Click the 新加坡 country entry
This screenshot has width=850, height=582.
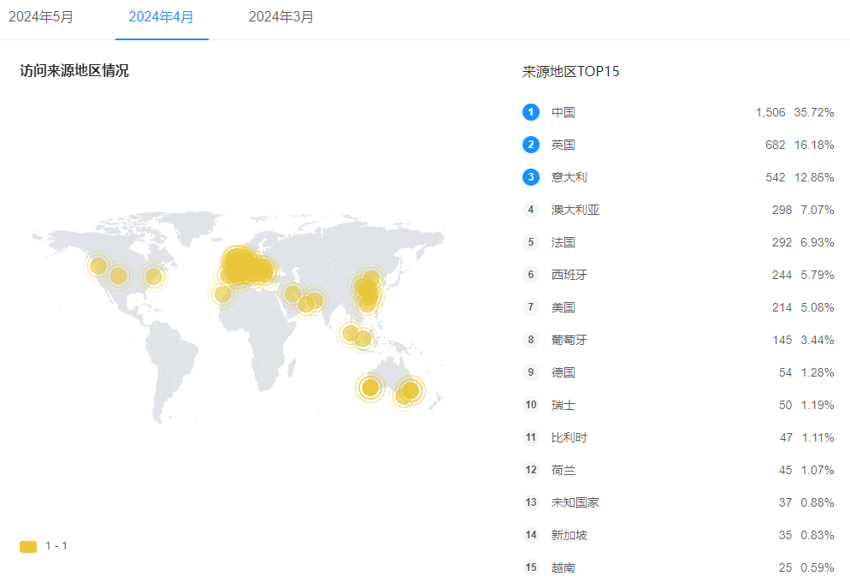point(569,535)
